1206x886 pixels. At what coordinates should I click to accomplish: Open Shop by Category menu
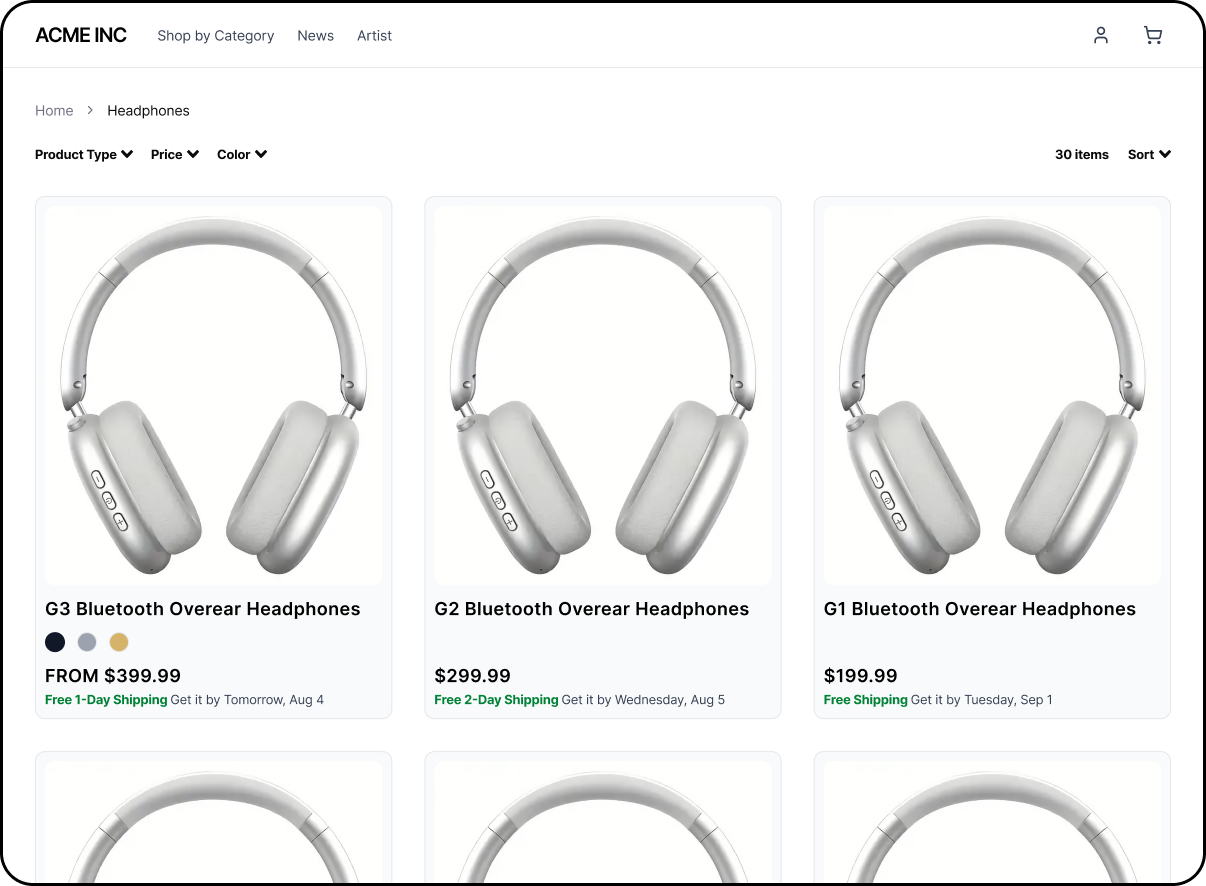tap(215, 35)
